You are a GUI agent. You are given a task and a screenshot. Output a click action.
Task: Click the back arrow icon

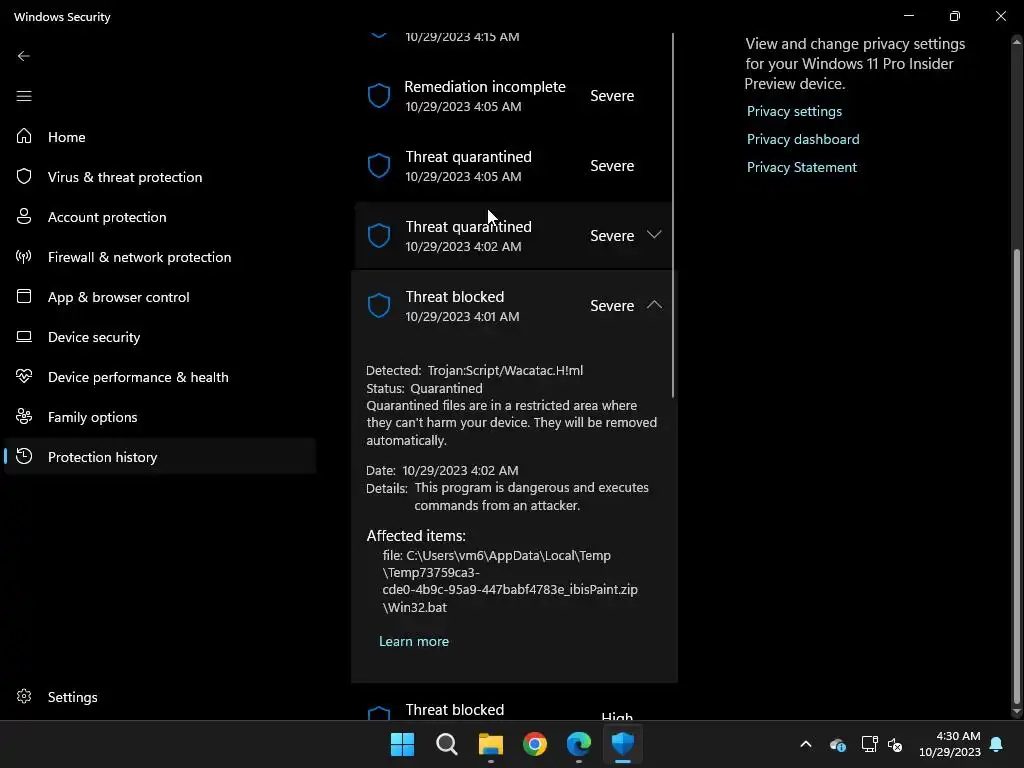pos(24,56)
